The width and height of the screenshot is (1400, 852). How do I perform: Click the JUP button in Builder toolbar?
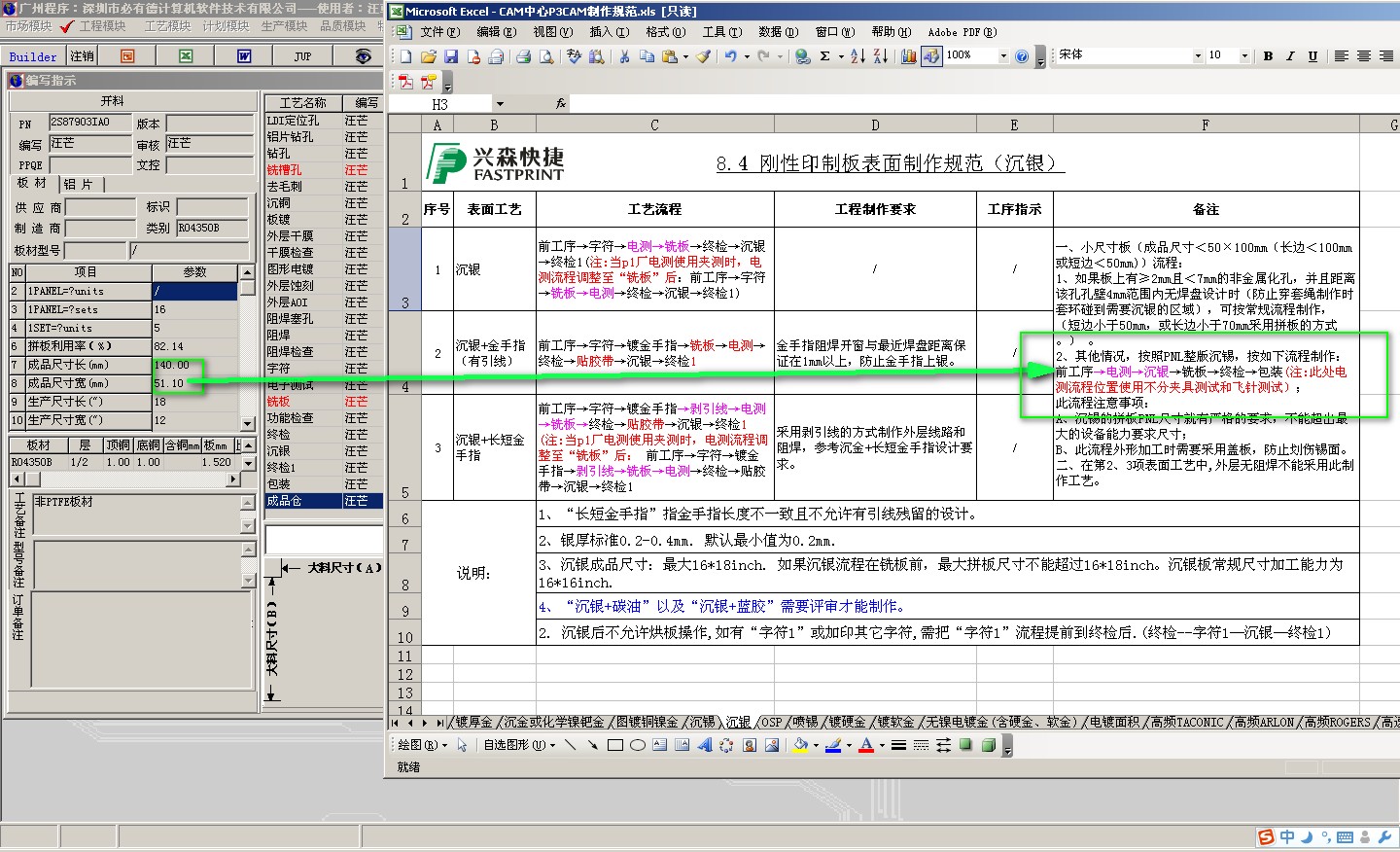coord(302,56)
